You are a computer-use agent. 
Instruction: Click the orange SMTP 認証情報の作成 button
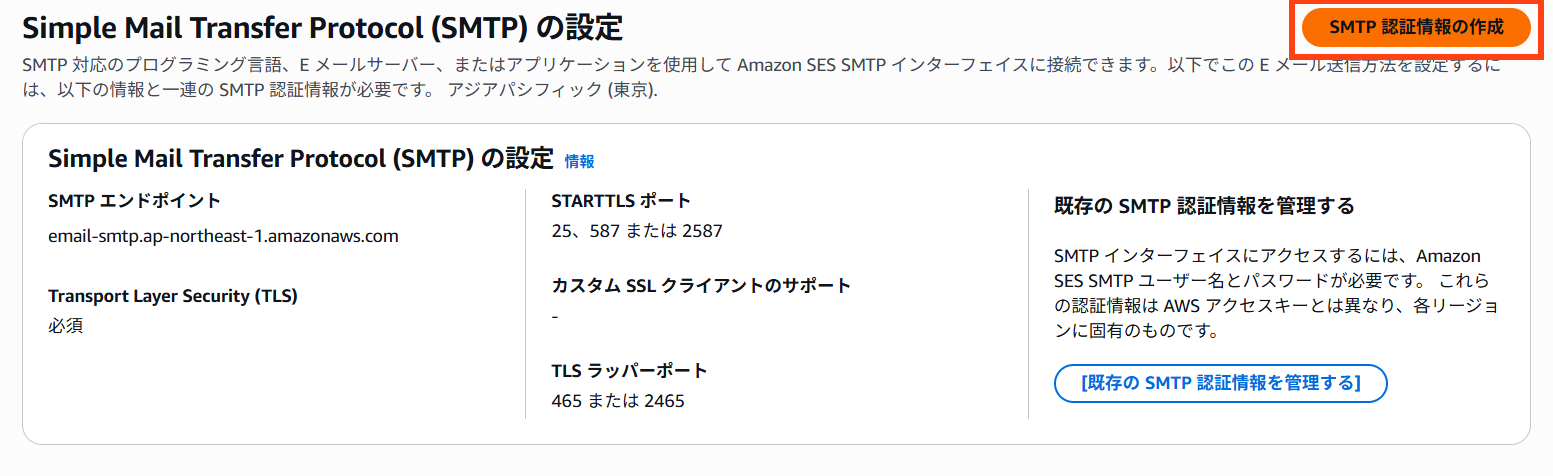pos(1416,28)
